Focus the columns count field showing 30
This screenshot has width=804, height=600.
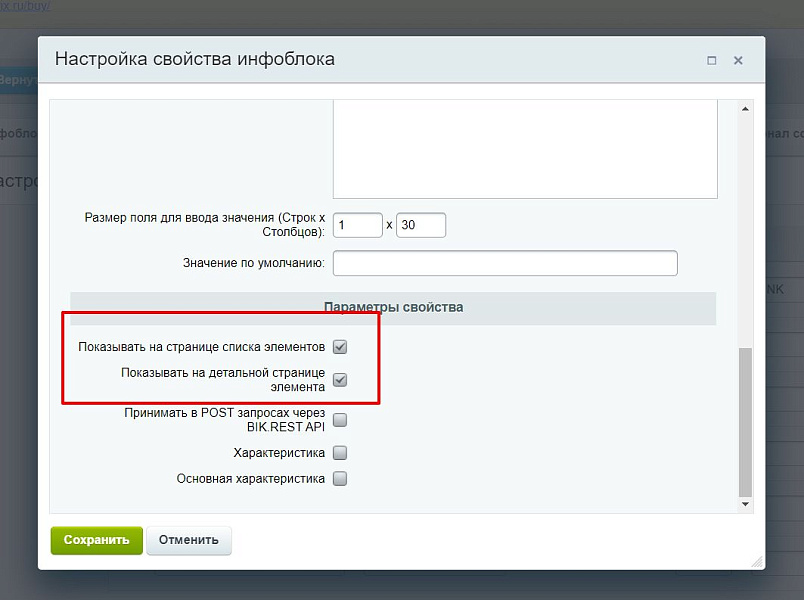coord(421,225)
